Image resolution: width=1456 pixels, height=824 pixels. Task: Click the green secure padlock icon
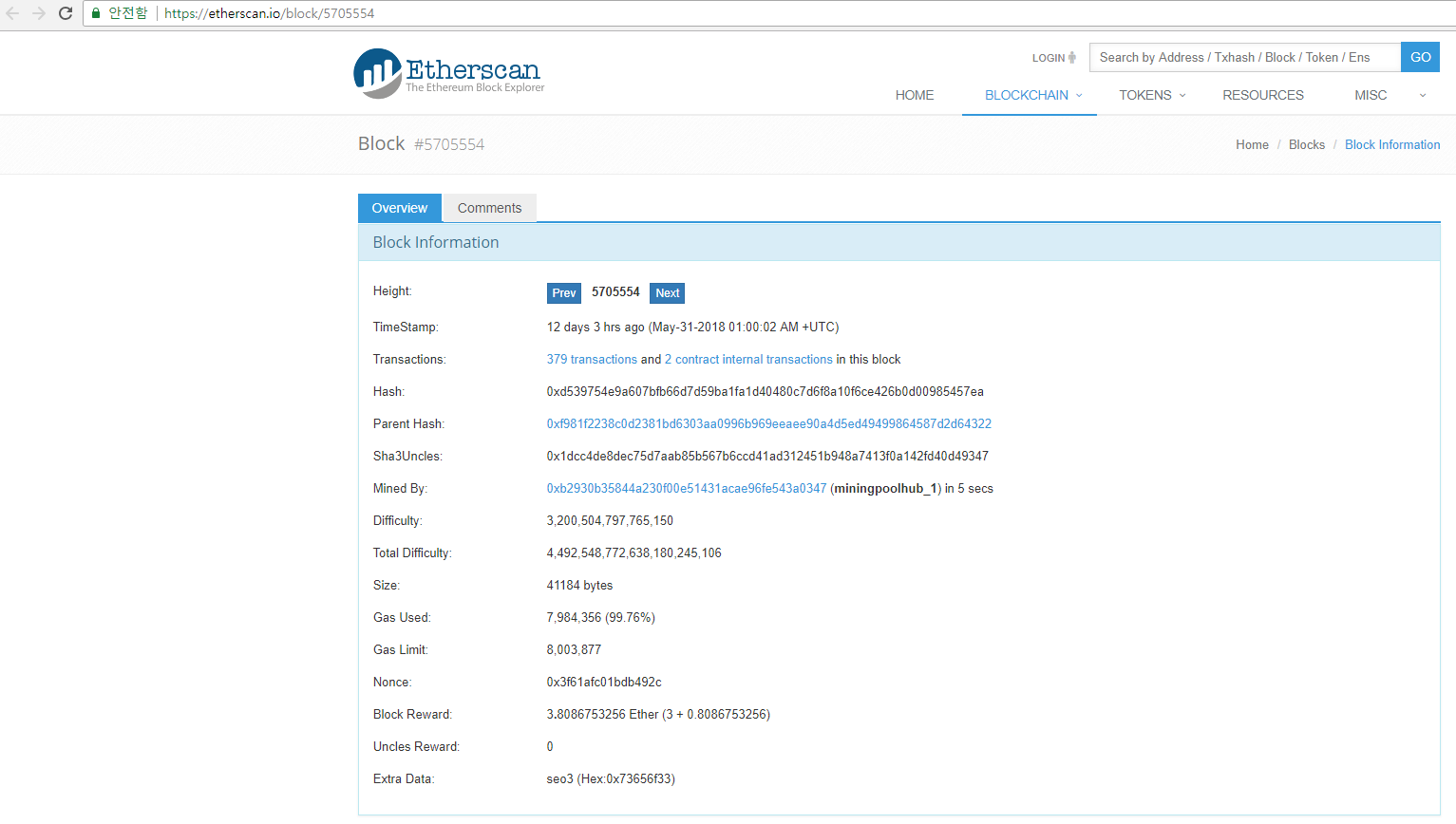(96, 13)
